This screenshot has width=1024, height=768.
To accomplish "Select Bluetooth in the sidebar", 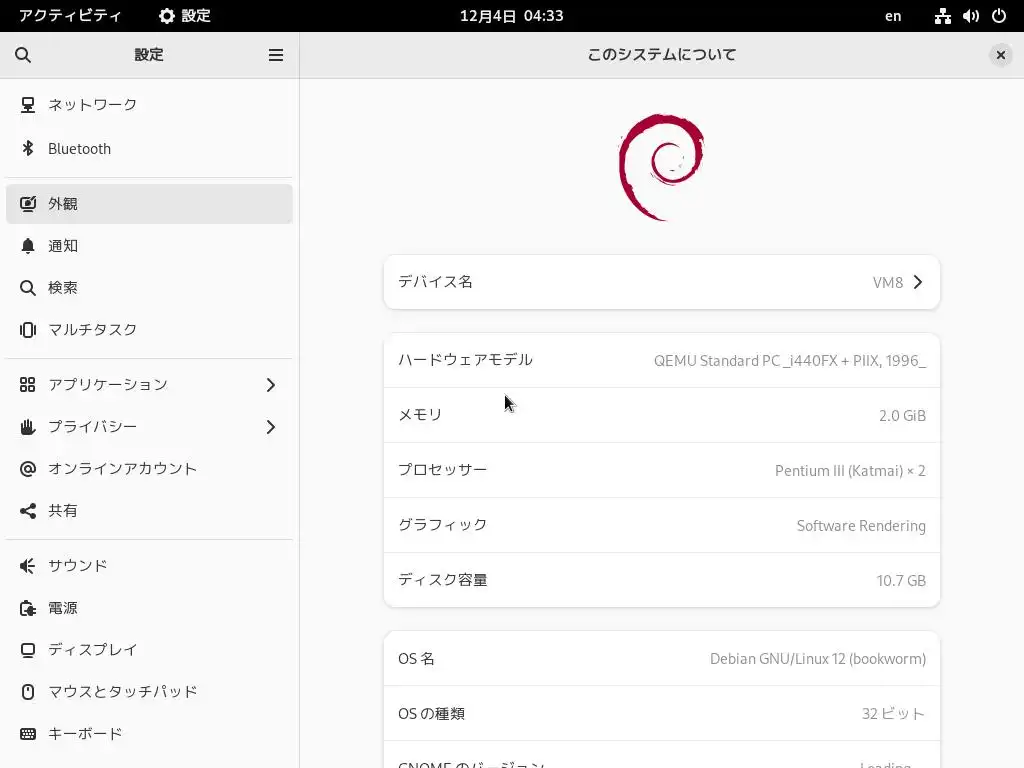I will coord(149,148).
